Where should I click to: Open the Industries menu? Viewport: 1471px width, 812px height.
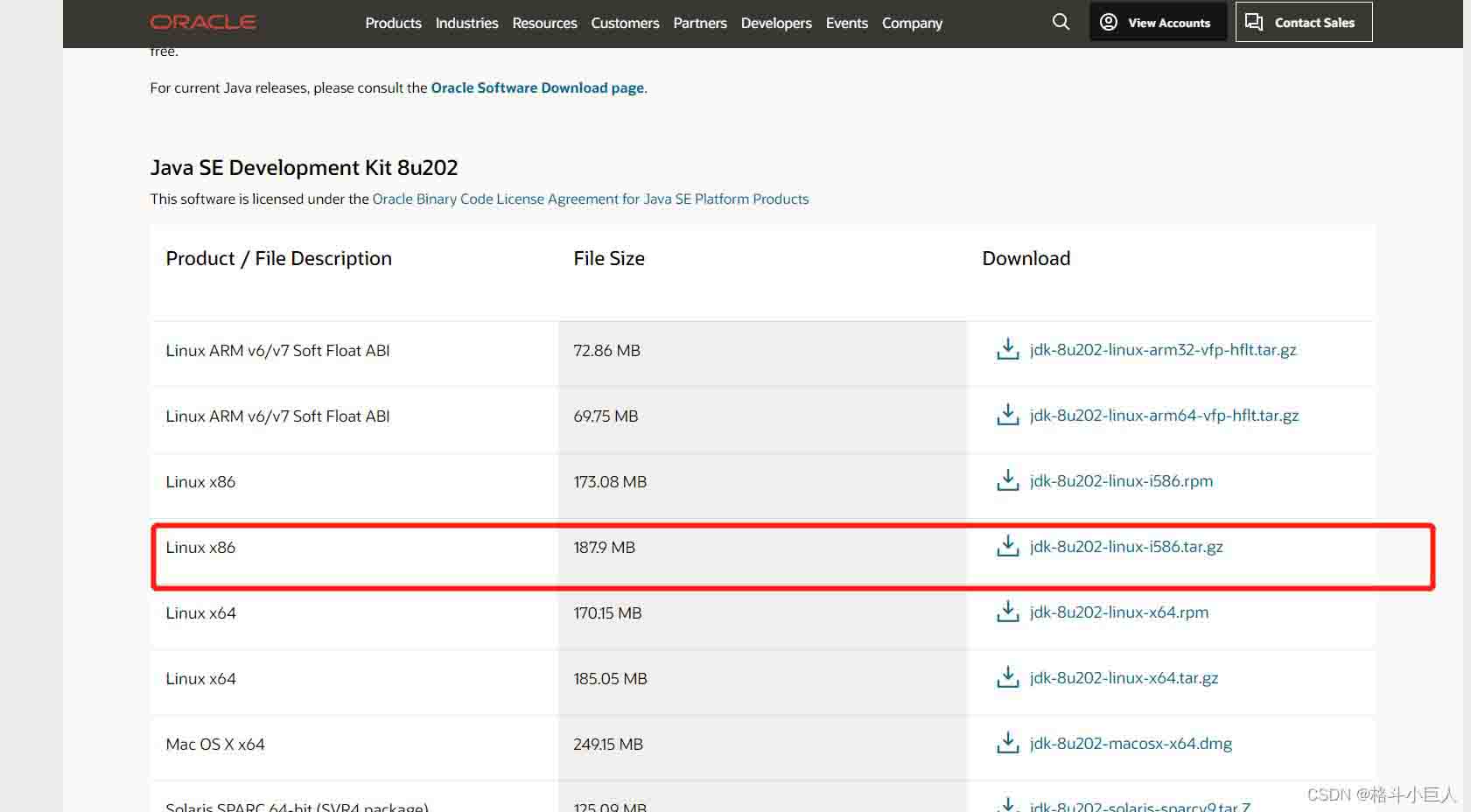click(x=466, y=23)
